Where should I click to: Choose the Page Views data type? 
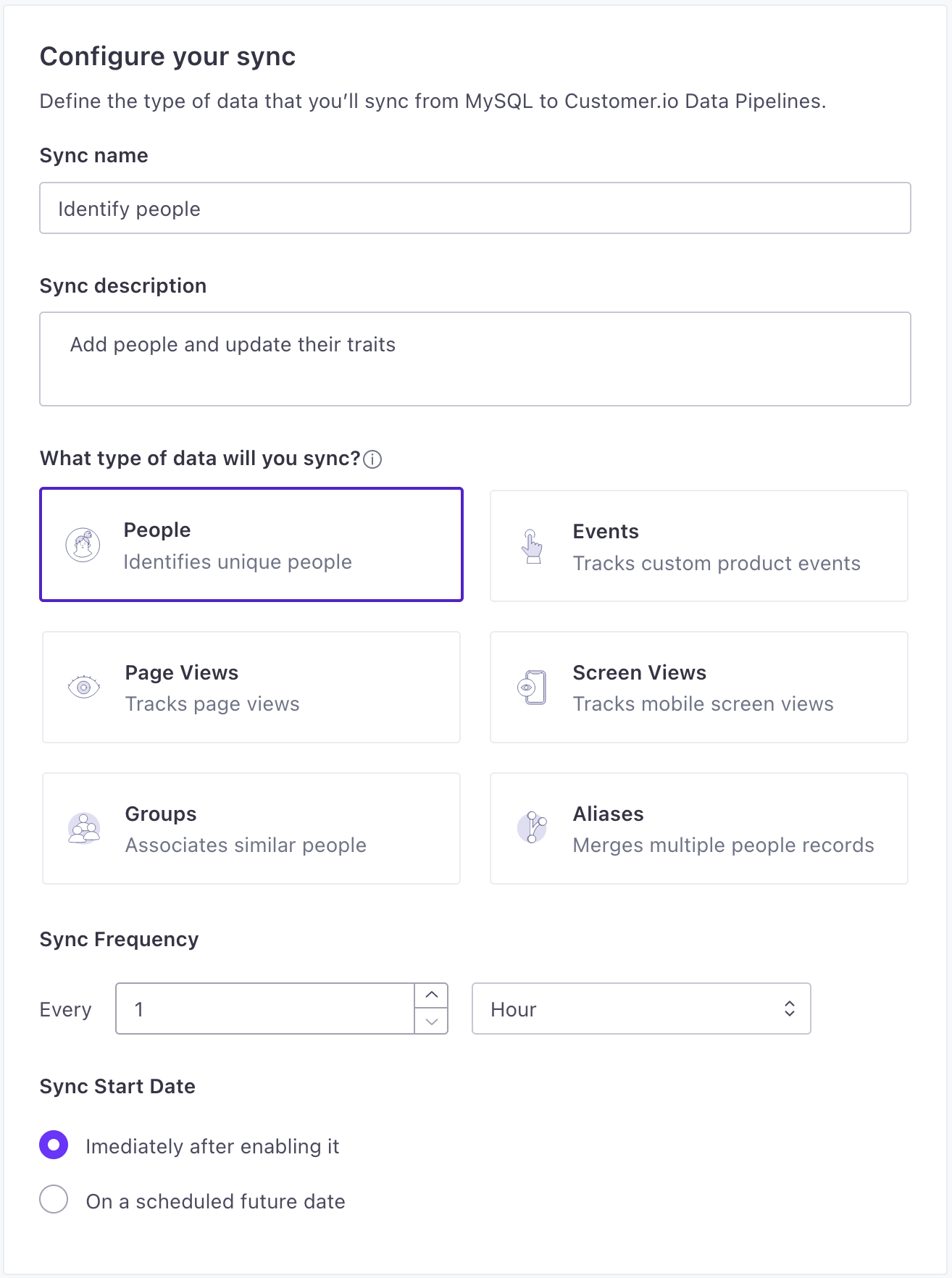[251, 688]
